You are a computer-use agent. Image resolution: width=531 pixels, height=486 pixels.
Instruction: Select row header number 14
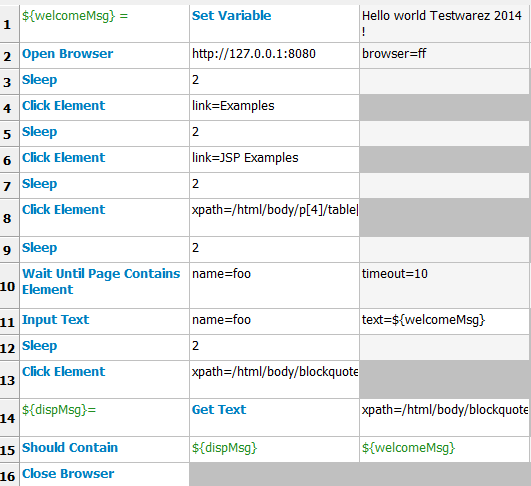[9, 418]
